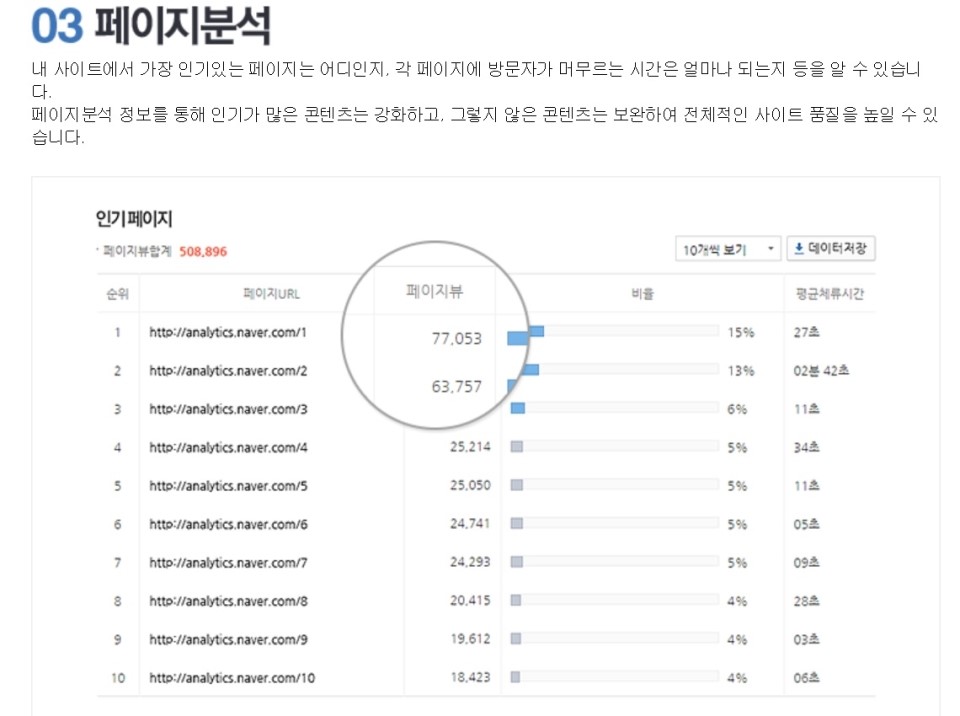This screenshot has height=716, width=960.
Task: Select page view value 19,612
Action: click(470, 639)
